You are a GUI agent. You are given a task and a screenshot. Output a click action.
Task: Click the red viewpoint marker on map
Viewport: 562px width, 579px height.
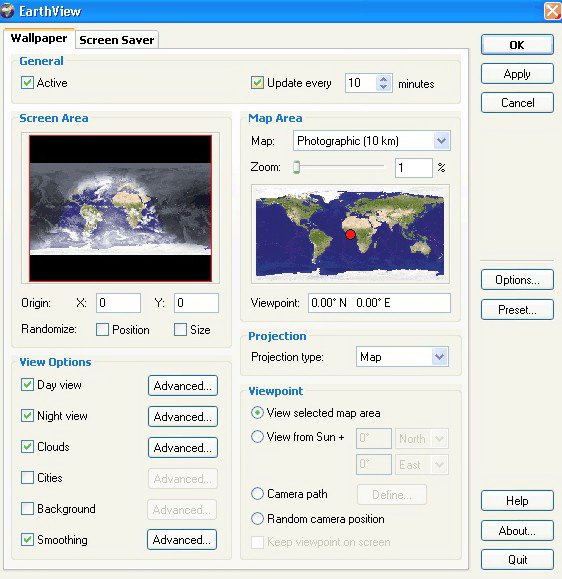point(350,234)
